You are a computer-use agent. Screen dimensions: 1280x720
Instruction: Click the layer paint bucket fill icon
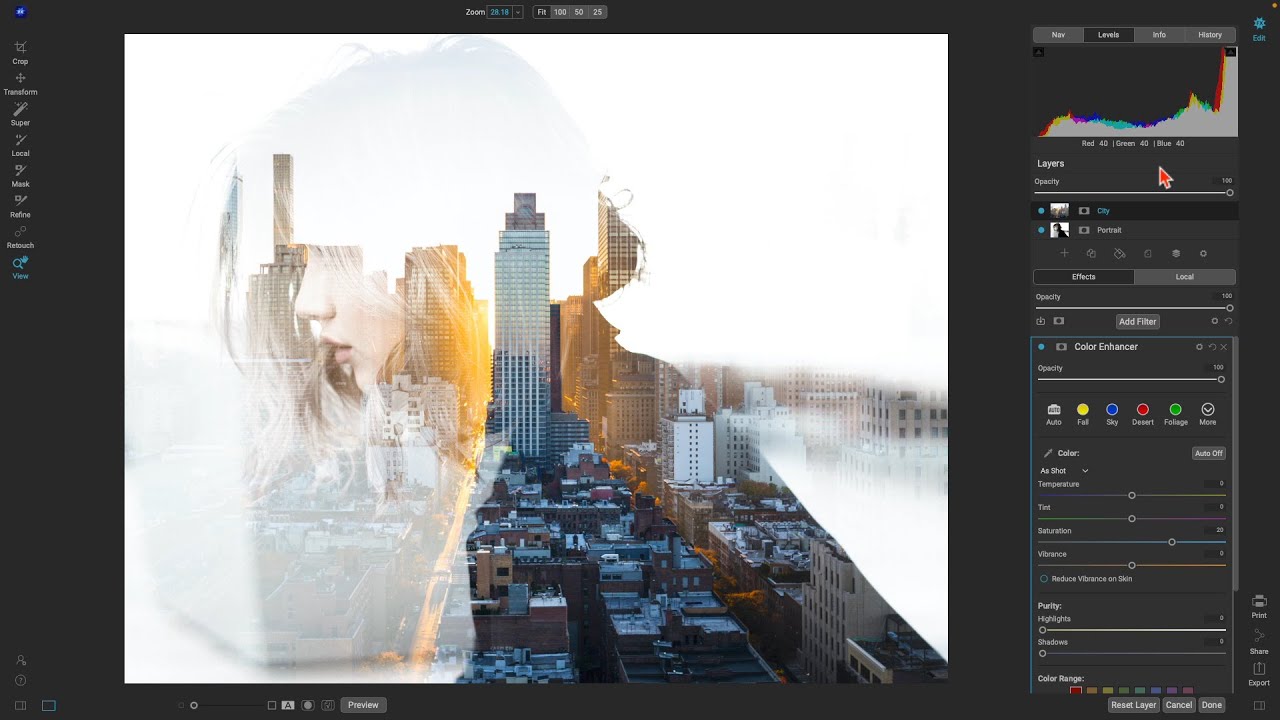pos(1119,254)
